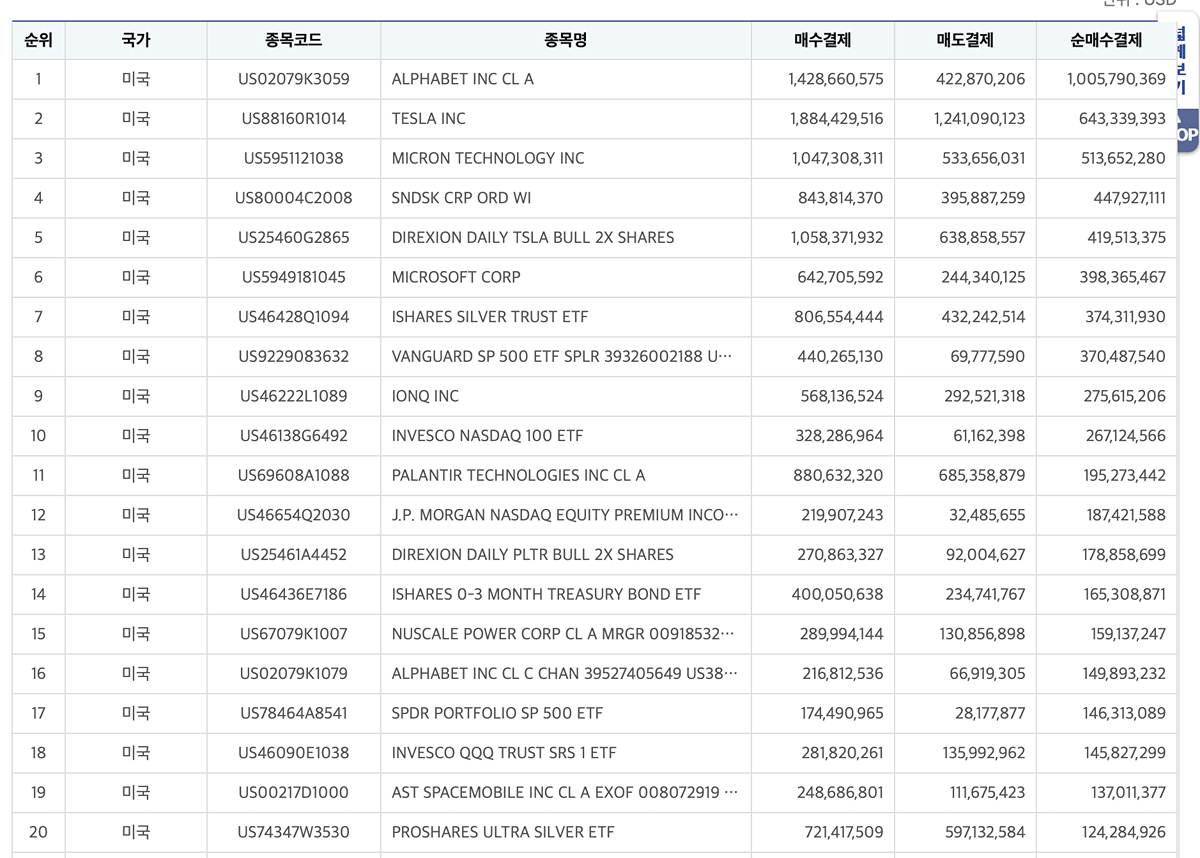The height and width of the screenshot is (858, 1200).
Task: Click the 순매수결제 column header
Action: point(1105,41)
